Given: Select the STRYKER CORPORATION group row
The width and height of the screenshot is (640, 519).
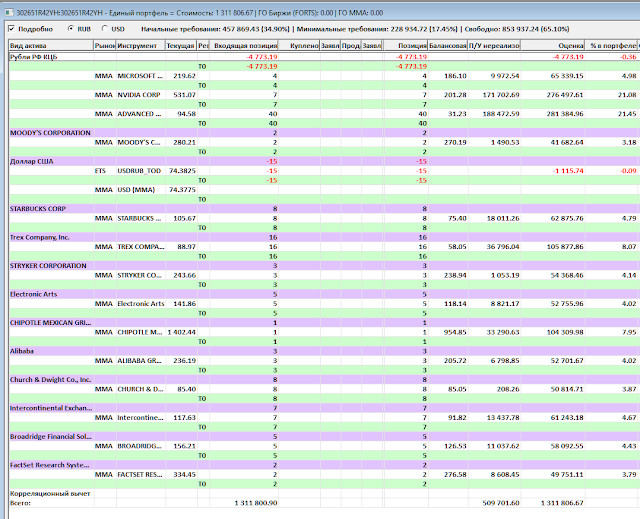Looking at the screenshot, I should (x=322, y=266).
